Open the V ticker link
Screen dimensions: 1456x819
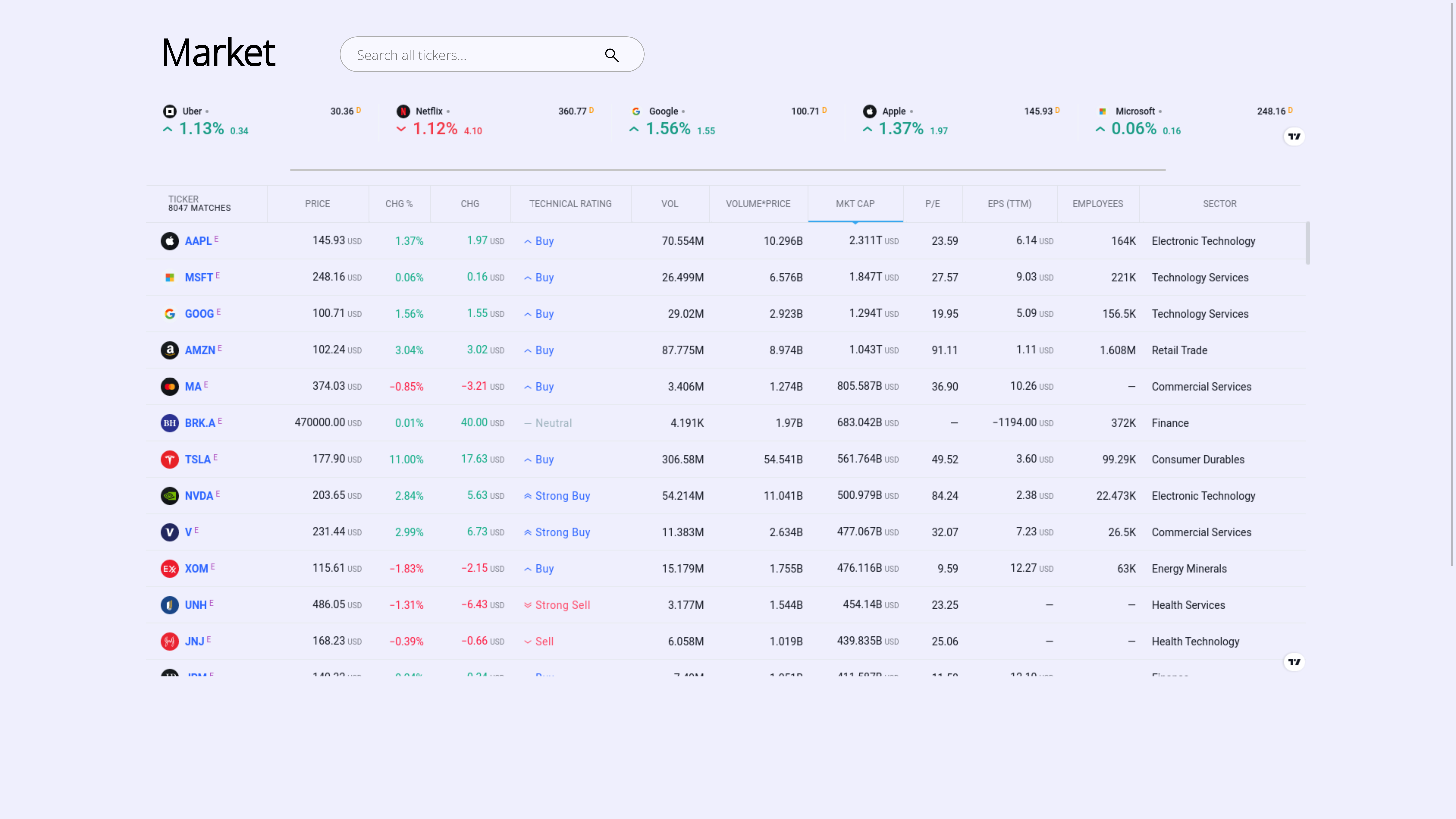[x=188, y=532]
